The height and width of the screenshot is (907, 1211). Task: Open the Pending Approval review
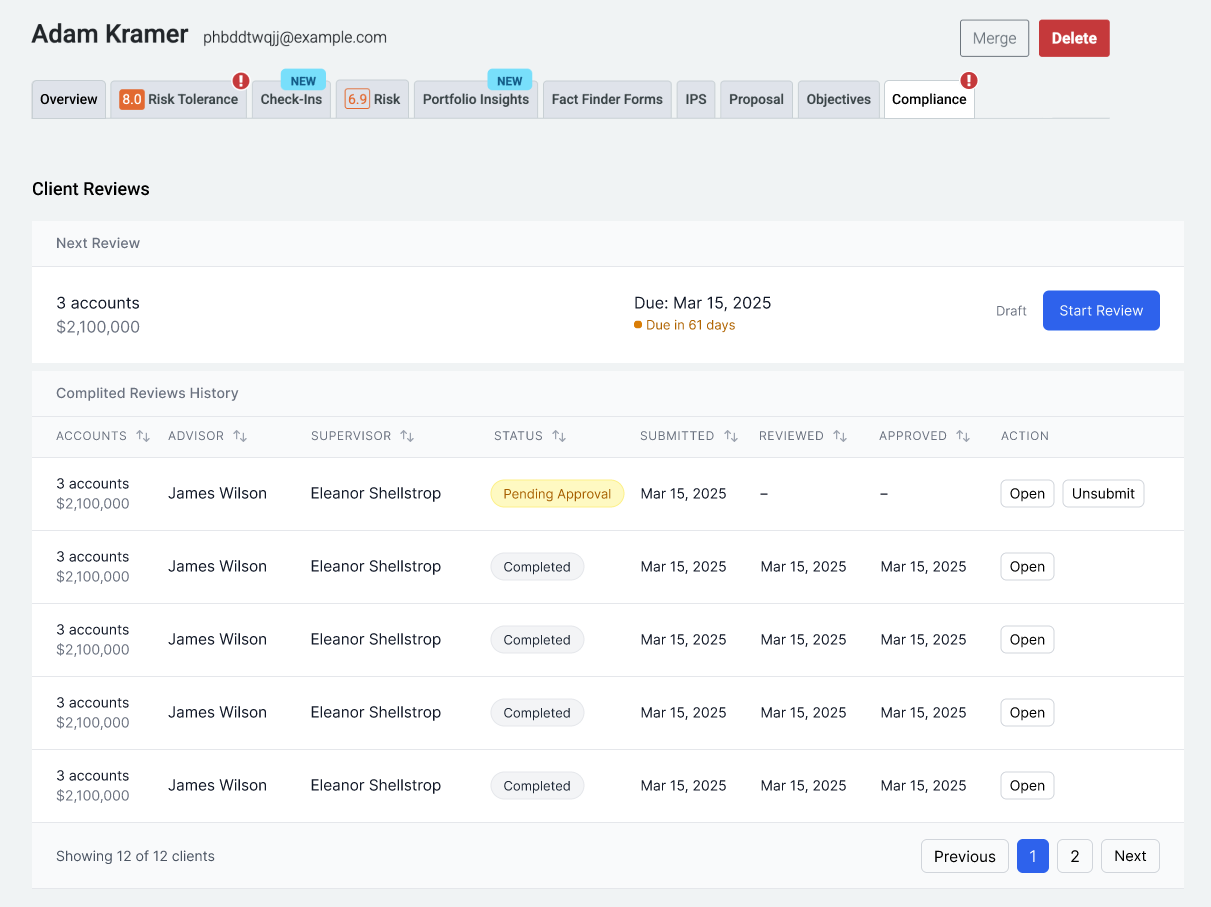pyautogui.click(x=1027, y=494)
